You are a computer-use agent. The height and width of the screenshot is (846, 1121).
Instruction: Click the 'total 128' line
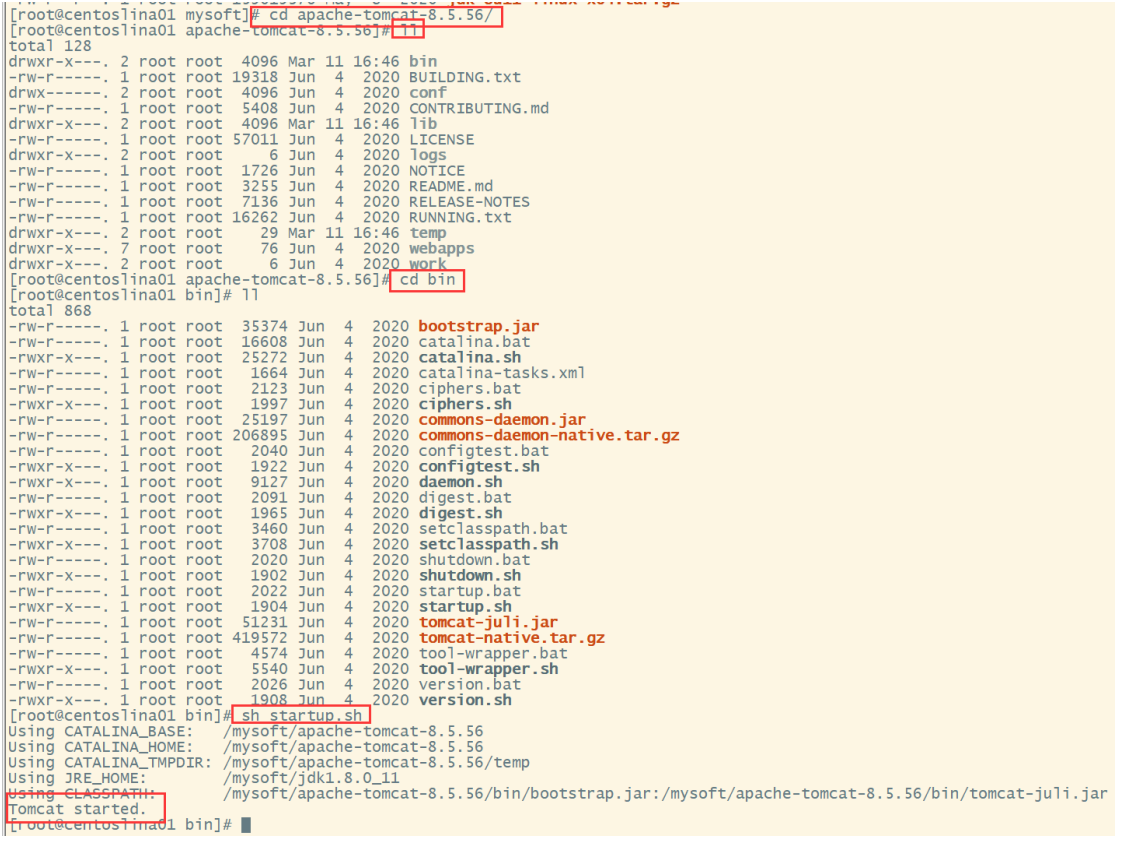(x=50, y=46)
